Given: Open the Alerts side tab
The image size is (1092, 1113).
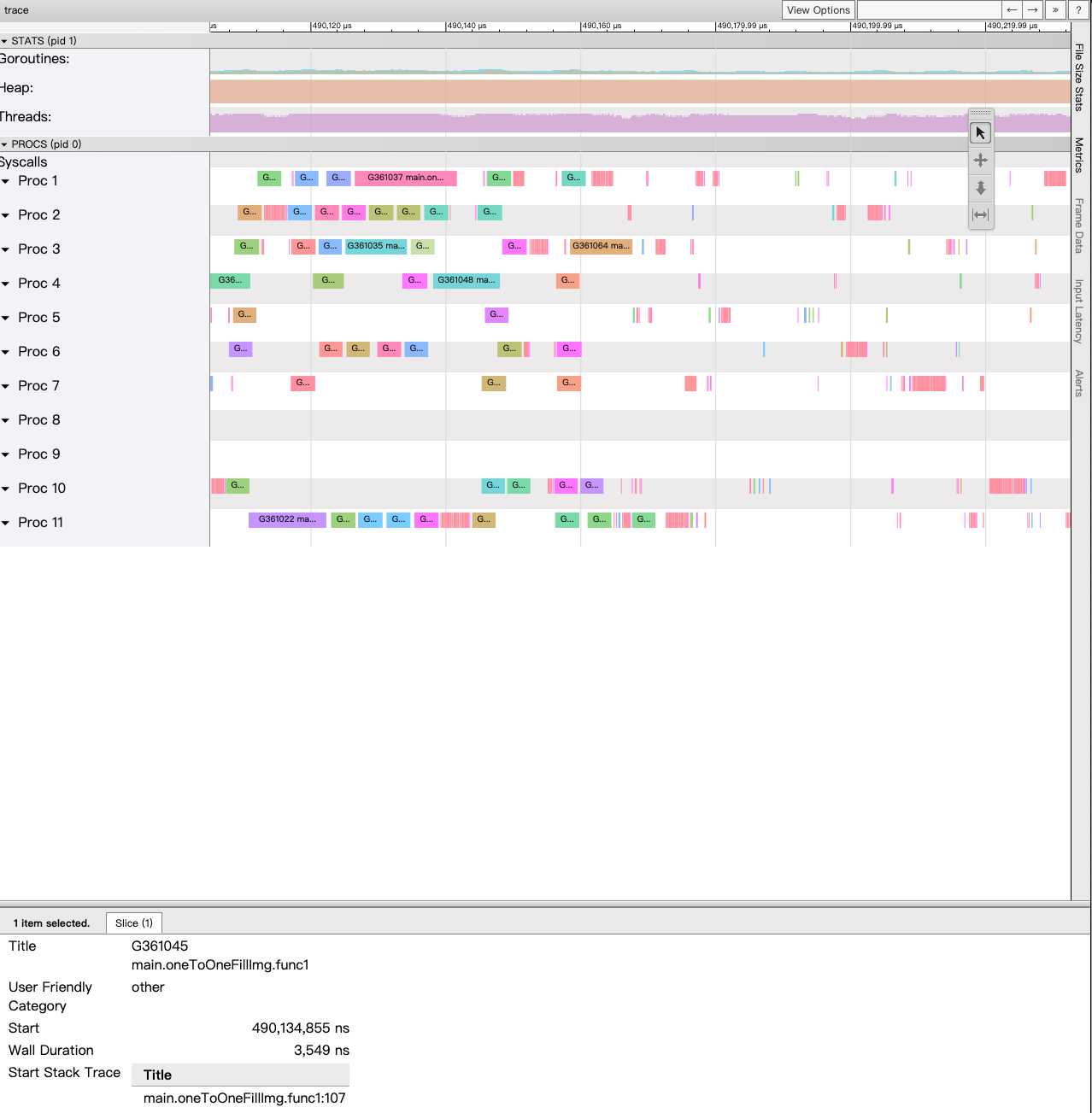Looking at the screenshot, I should click(1079, 384).
